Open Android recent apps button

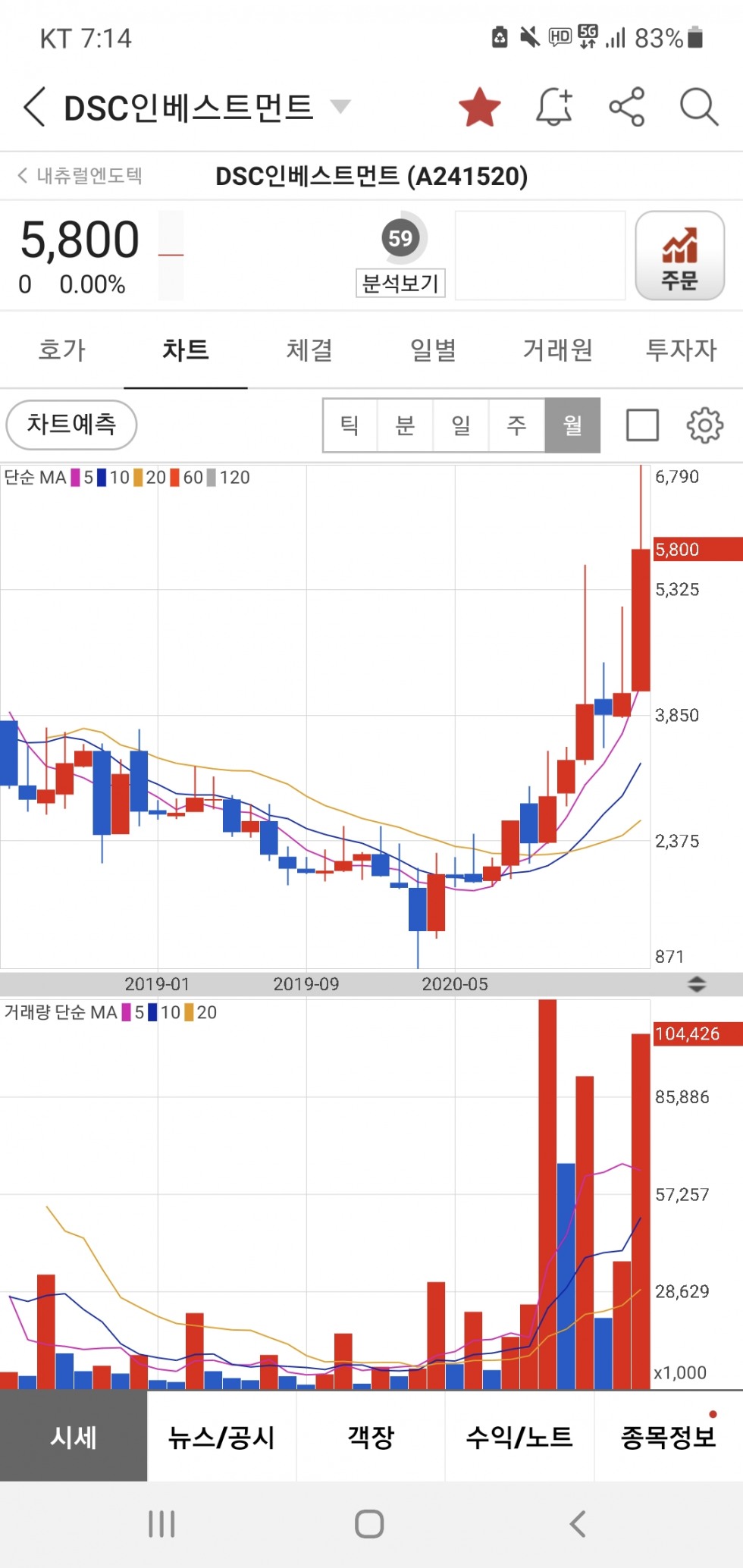tap(161, 1524)
